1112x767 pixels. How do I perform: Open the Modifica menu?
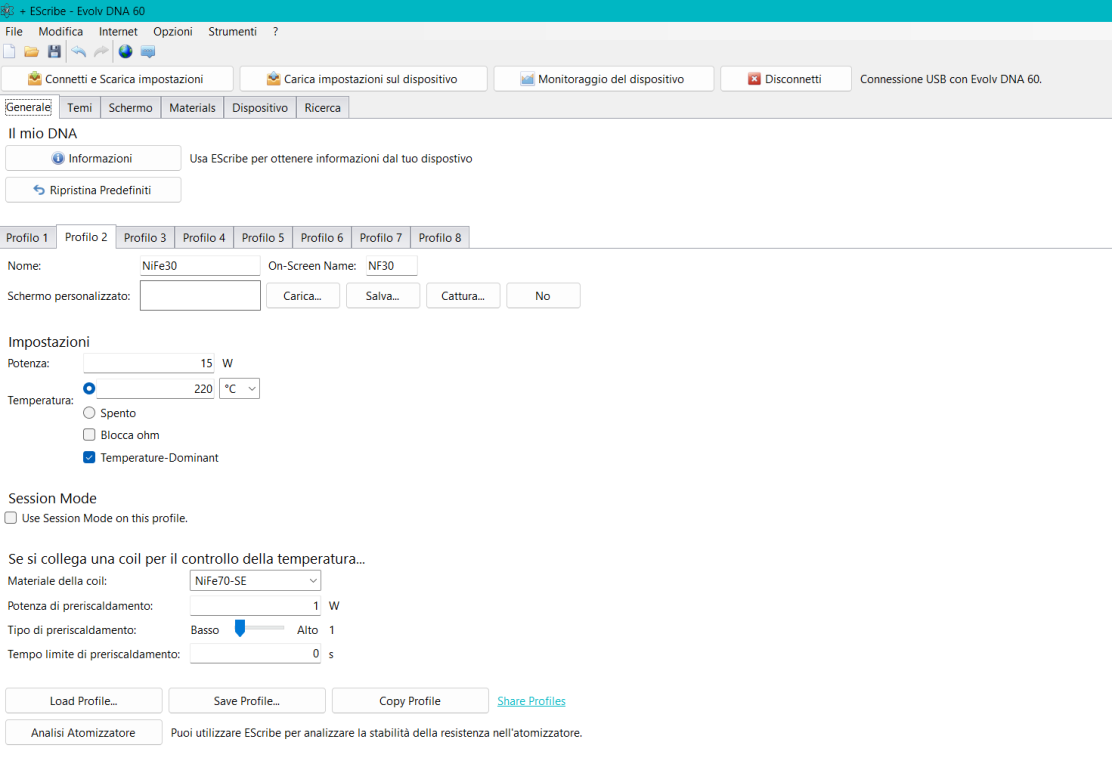[x=60, y=31]
